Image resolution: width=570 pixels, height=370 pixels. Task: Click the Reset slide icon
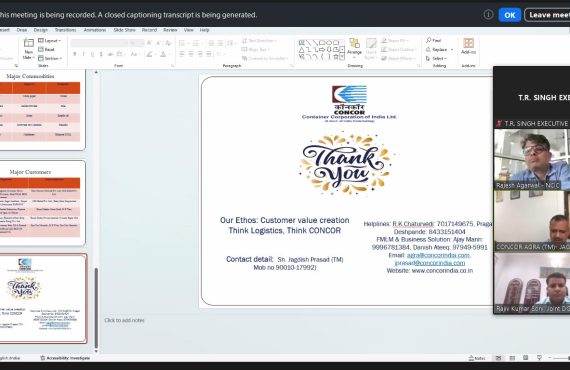[46, 49]
